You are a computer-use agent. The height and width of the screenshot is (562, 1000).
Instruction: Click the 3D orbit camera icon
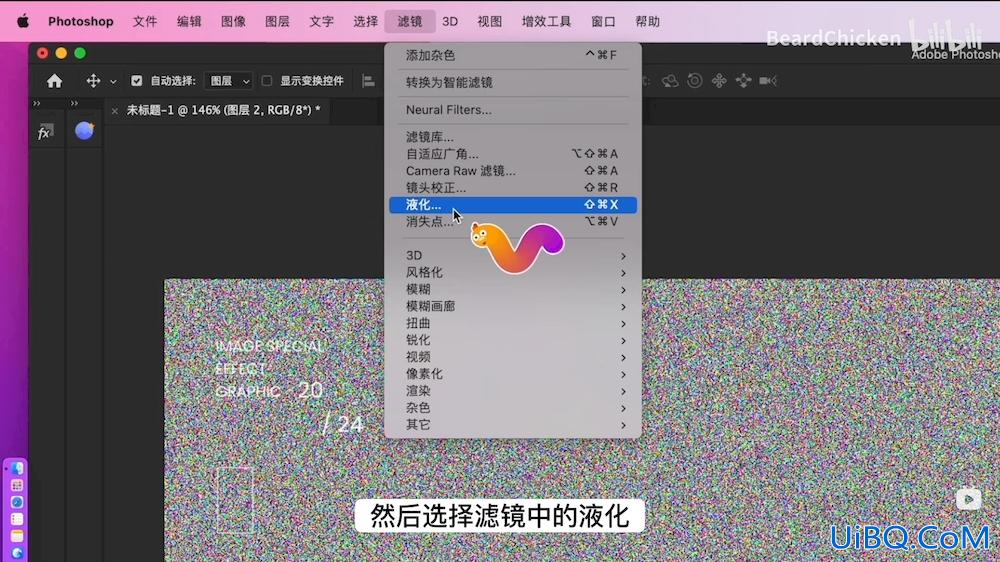click(x=670, y=81)
